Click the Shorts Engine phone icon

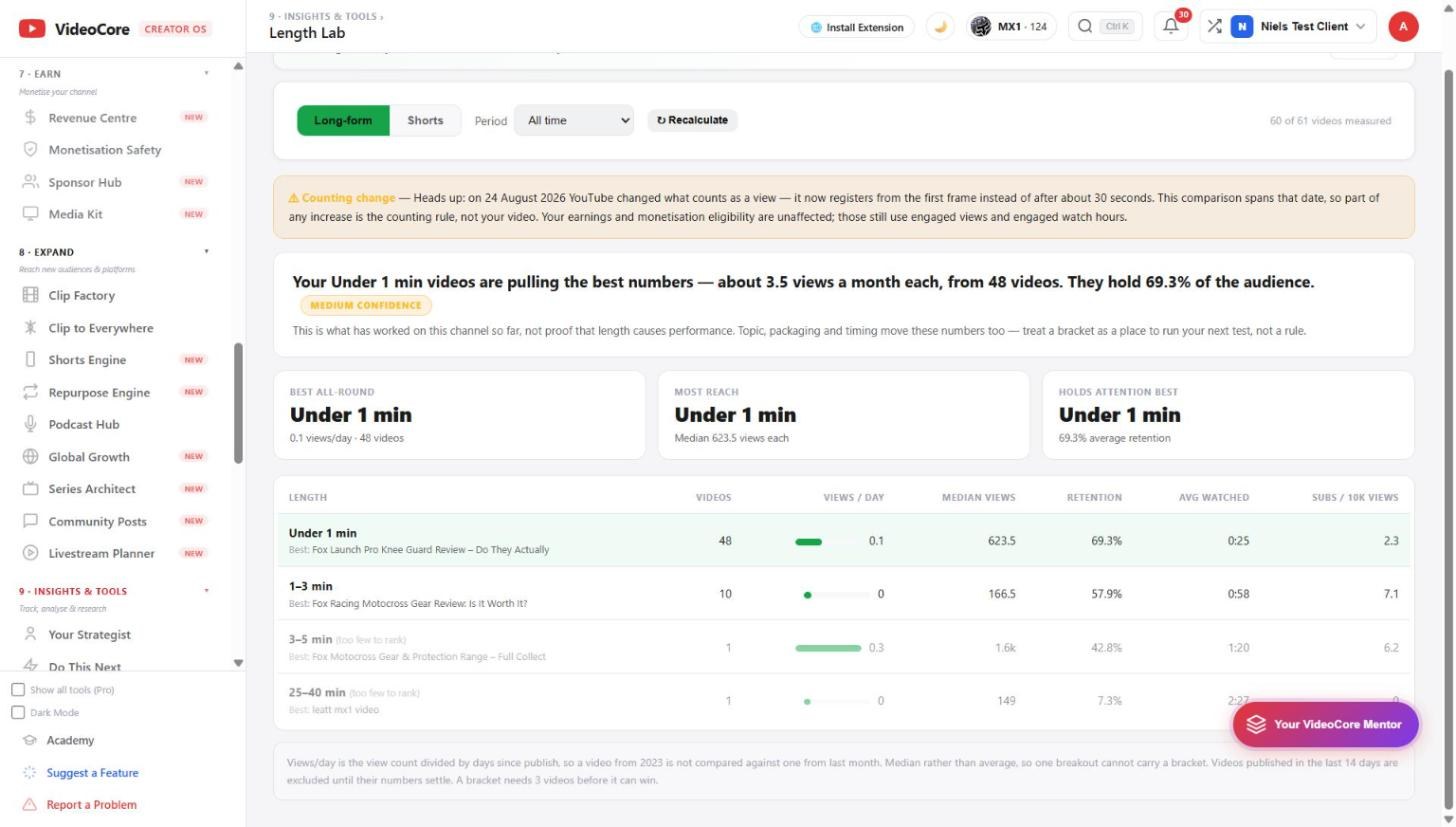coord(30,360)
